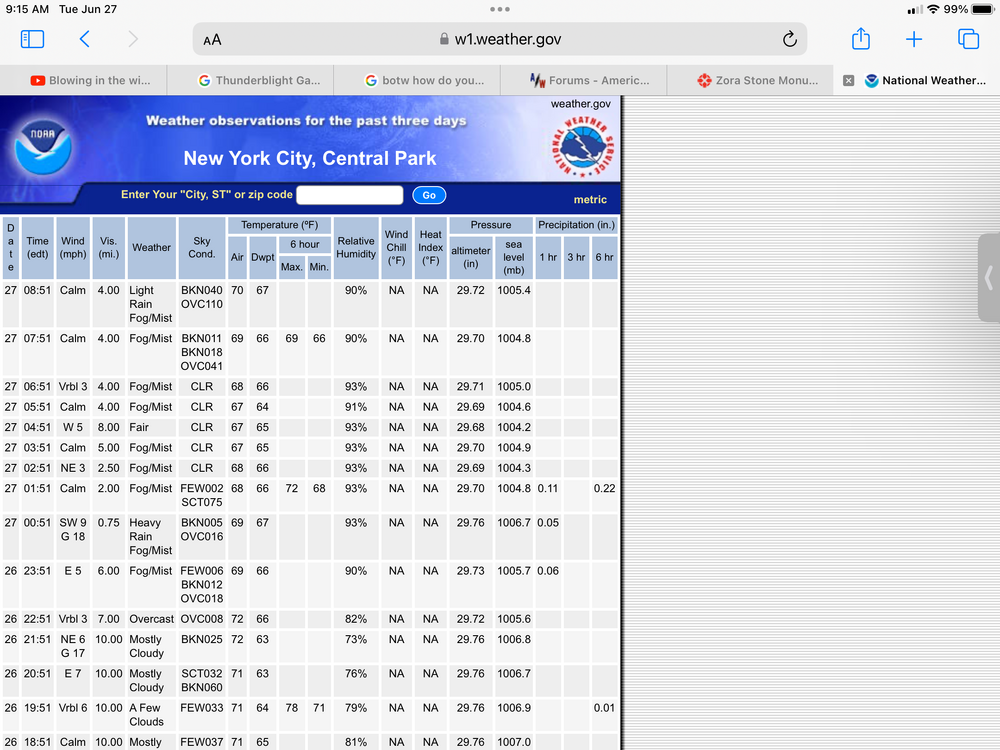The width and height of the screenshot is (1000, 750).
Task: Go forward to the next page
Action: coord(133,39)
